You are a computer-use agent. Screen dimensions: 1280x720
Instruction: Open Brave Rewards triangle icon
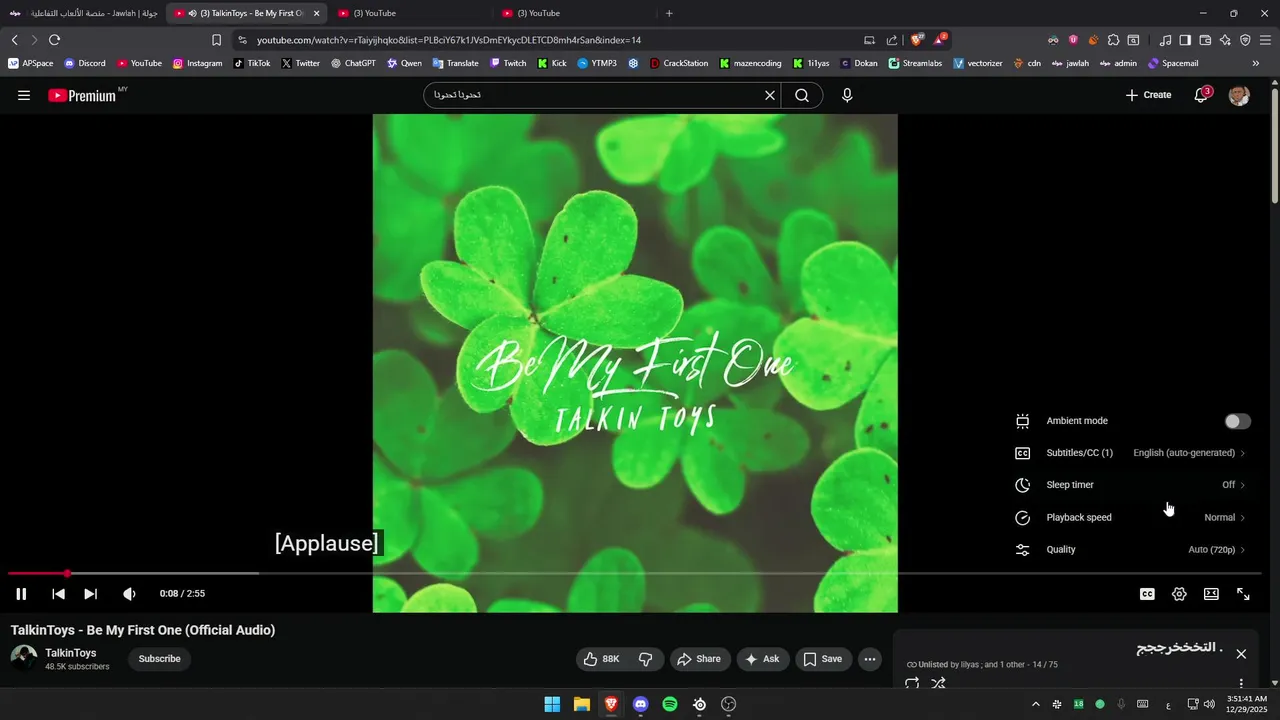pos(938,40)
